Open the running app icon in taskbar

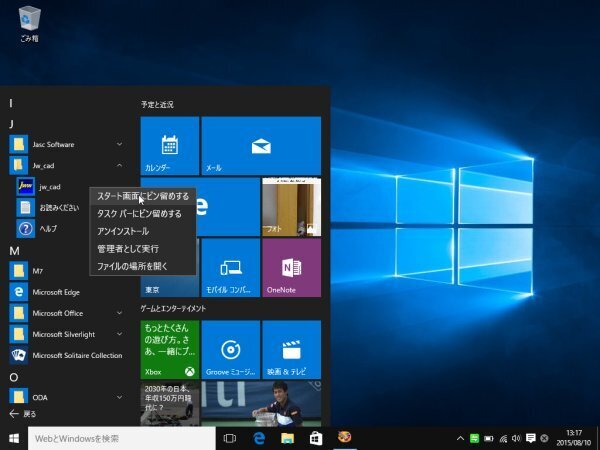tap(344, 439)
